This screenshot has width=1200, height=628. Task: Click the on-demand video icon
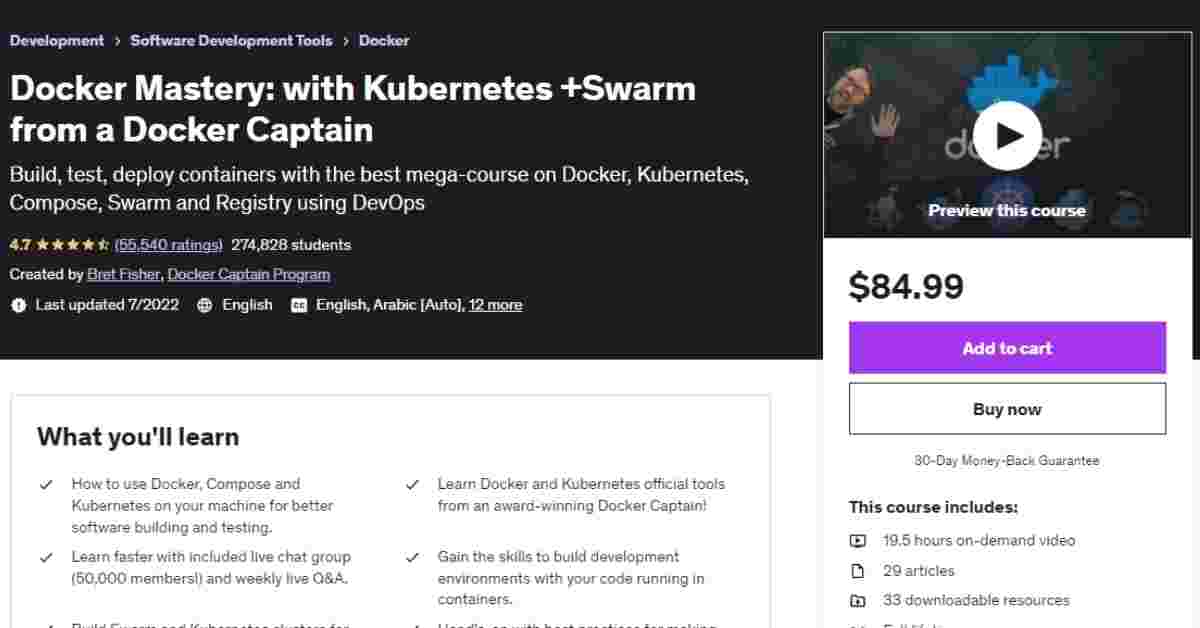858,541
